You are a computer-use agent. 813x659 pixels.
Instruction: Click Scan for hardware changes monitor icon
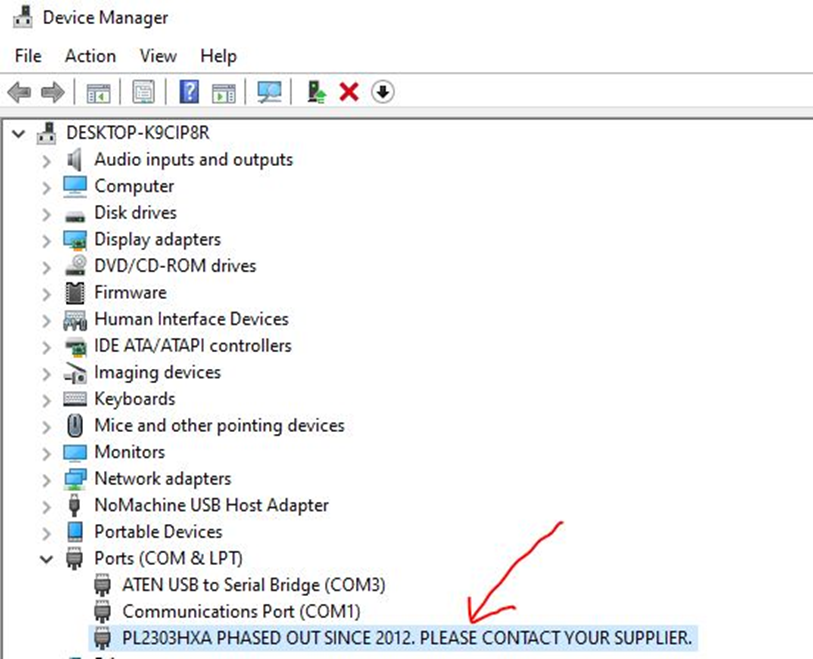click(x=269, y=93)
